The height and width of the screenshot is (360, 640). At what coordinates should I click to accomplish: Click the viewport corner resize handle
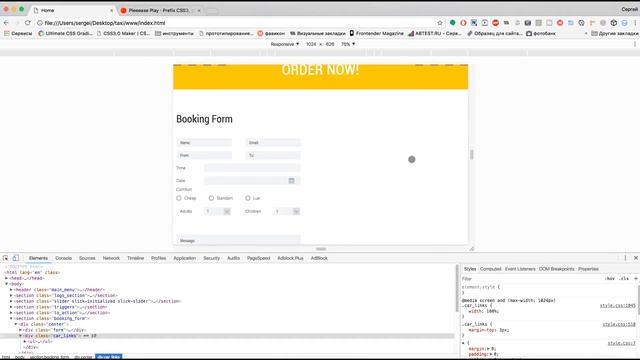(471, 249)
